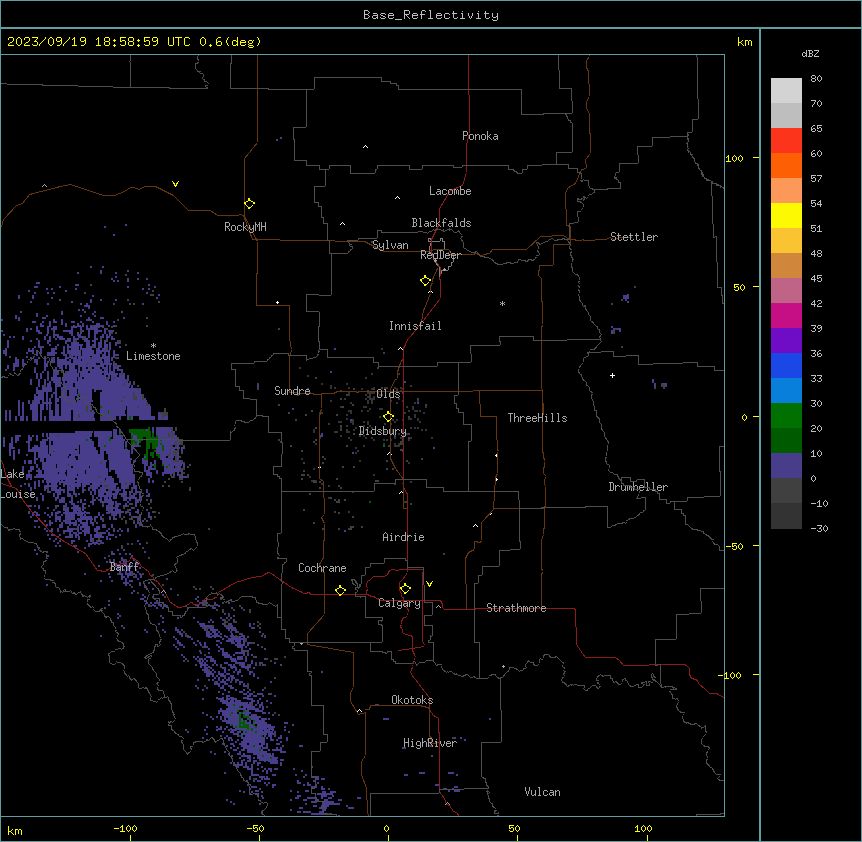Click the Okotoks town label
862x842 pixels.
412,700
